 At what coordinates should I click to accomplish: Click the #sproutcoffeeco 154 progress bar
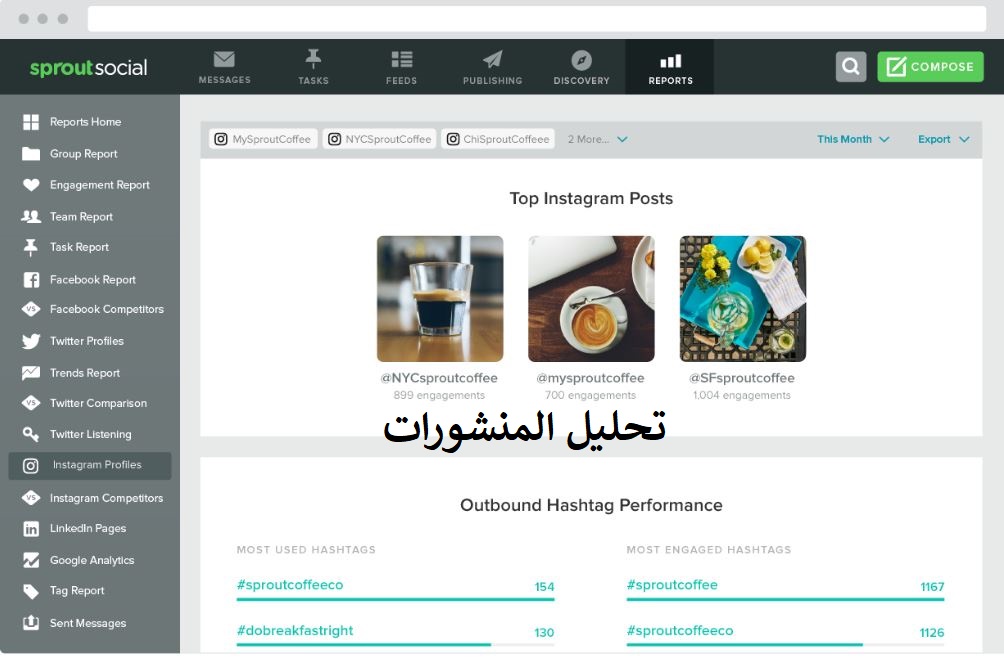(395, 600)
